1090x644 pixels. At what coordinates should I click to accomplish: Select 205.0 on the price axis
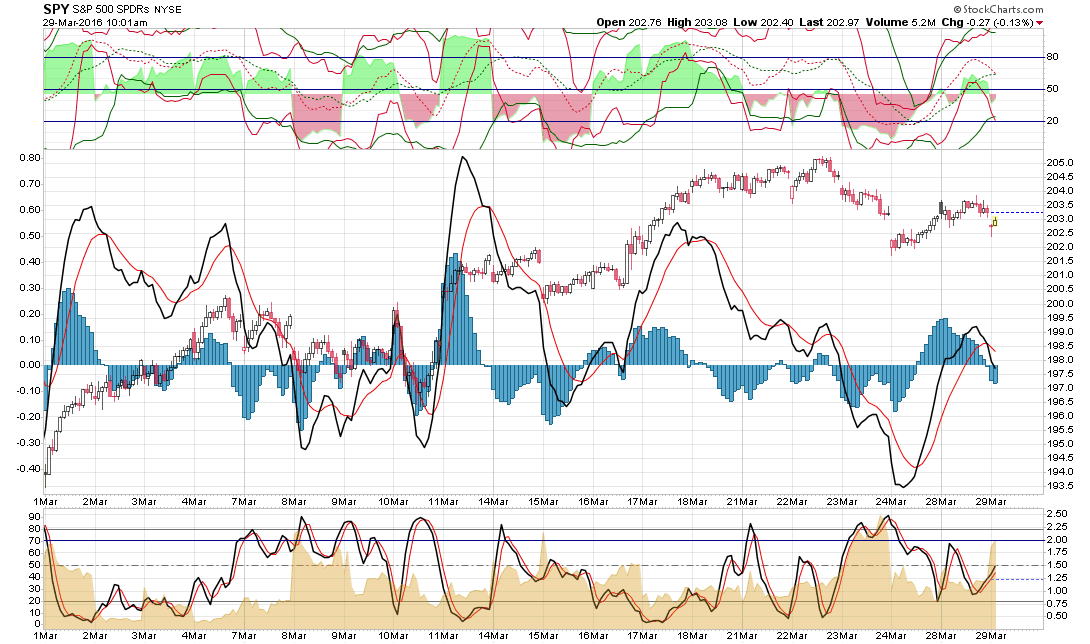[1059, 163]
